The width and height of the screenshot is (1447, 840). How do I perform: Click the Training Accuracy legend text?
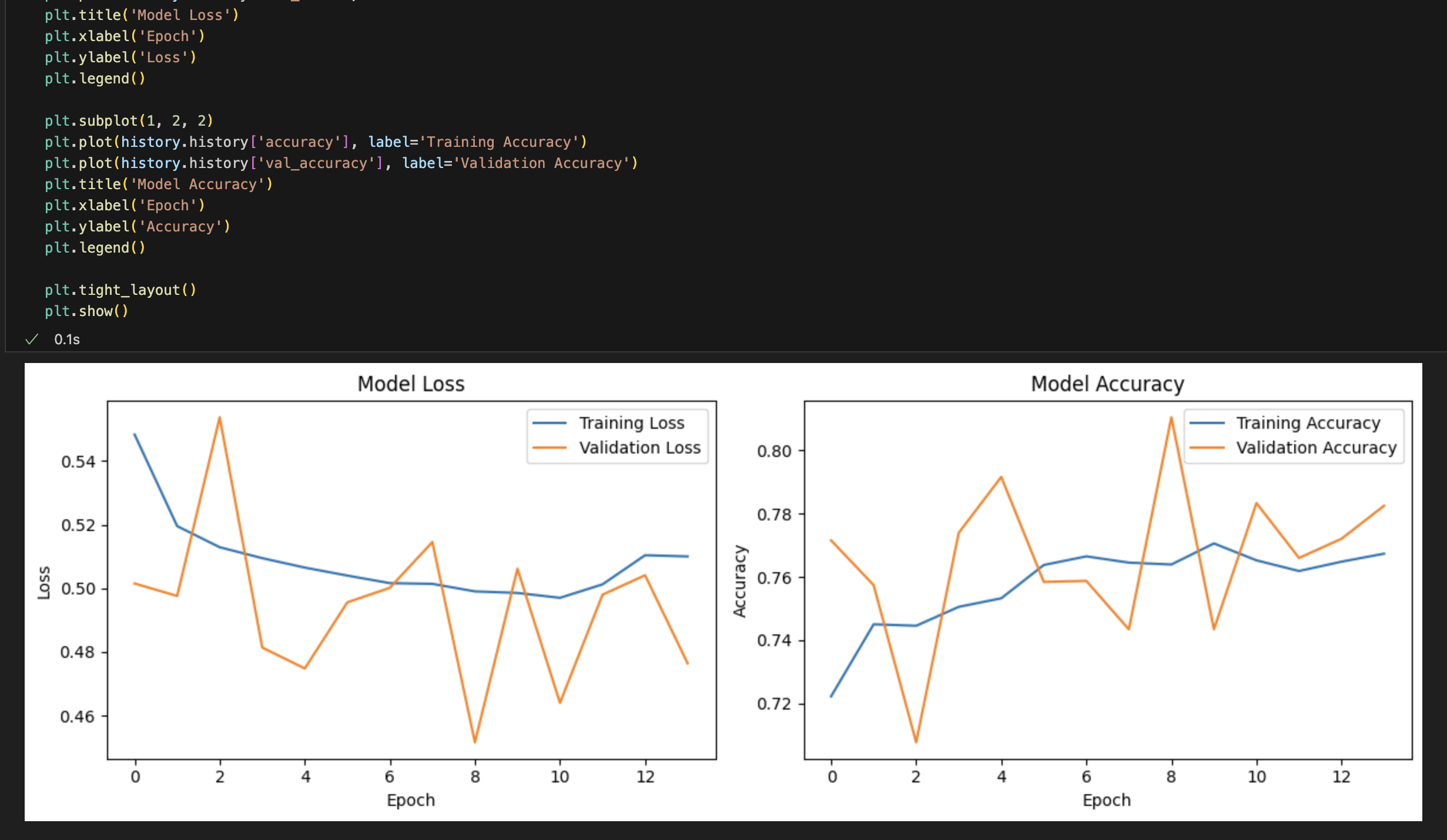[1308, 423]
